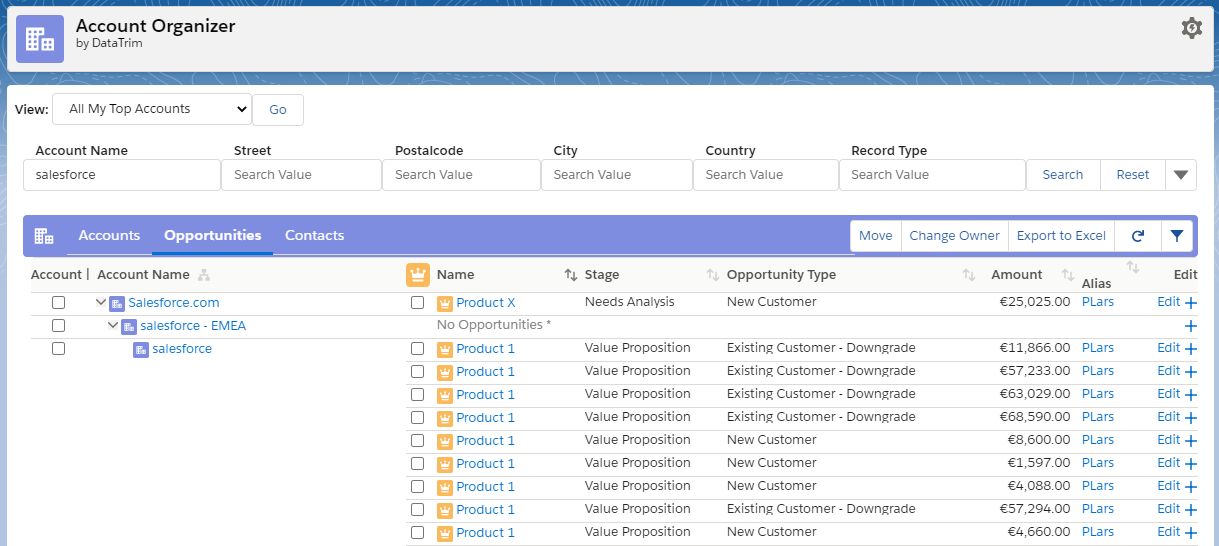
Task: Tick opportunity checkbox on €63,029.00 row
Action: click(x=418, y=394)
